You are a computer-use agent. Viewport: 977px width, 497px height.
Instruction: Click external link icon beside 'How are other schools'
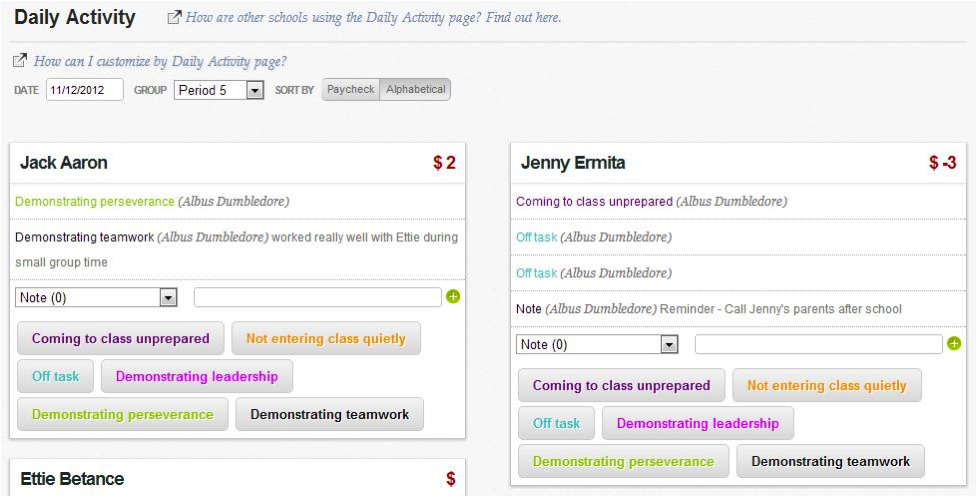pyautogui.click(x=174, y=17)
